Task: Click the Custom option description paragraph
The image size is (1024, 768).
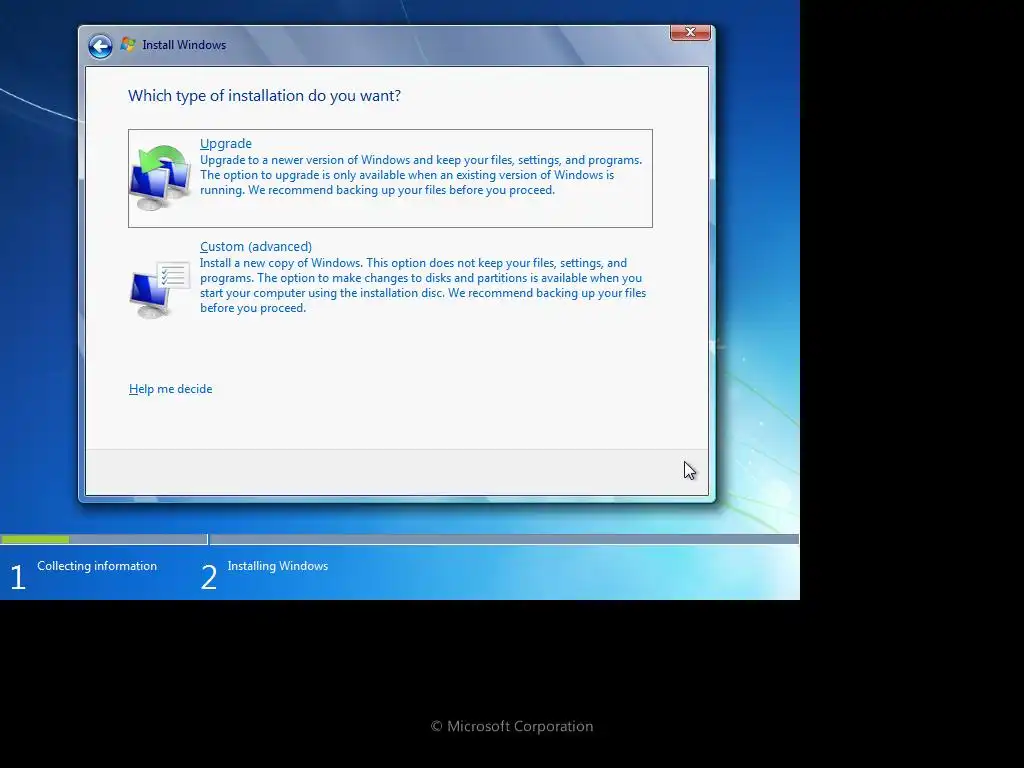Action: click(423, 285)
